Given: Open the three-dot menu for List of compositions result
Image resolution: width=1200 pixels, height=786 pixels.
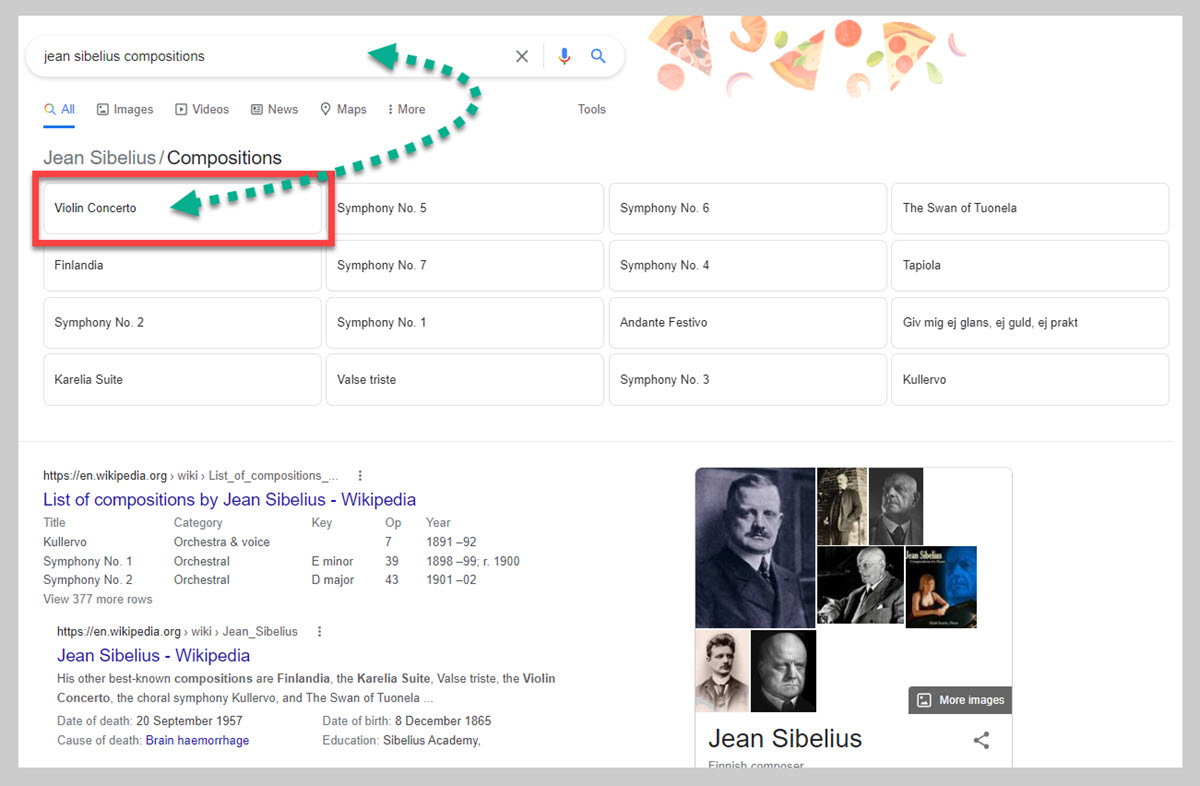Looking at the screenshot, I should 360,476.
